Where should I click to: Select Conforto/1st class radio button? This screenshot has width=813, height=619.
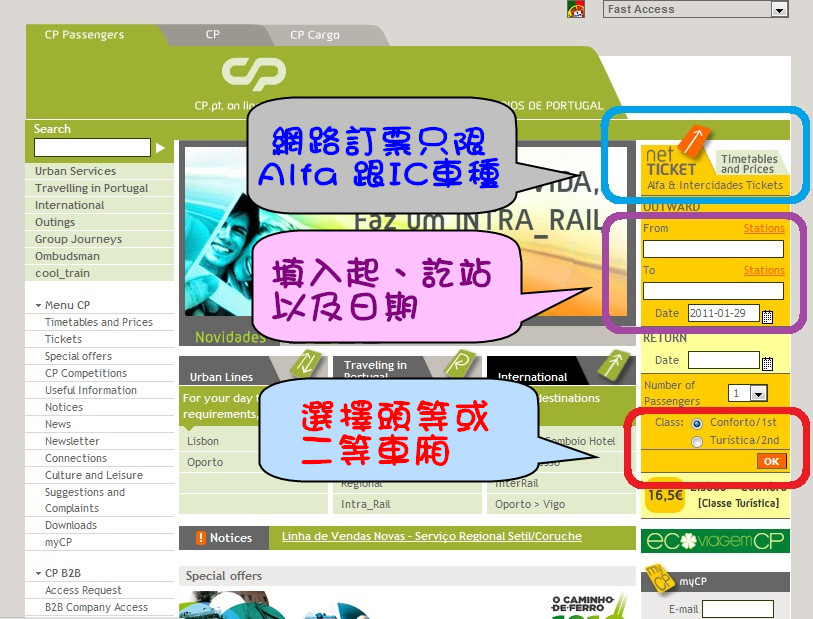coord(697,424)
